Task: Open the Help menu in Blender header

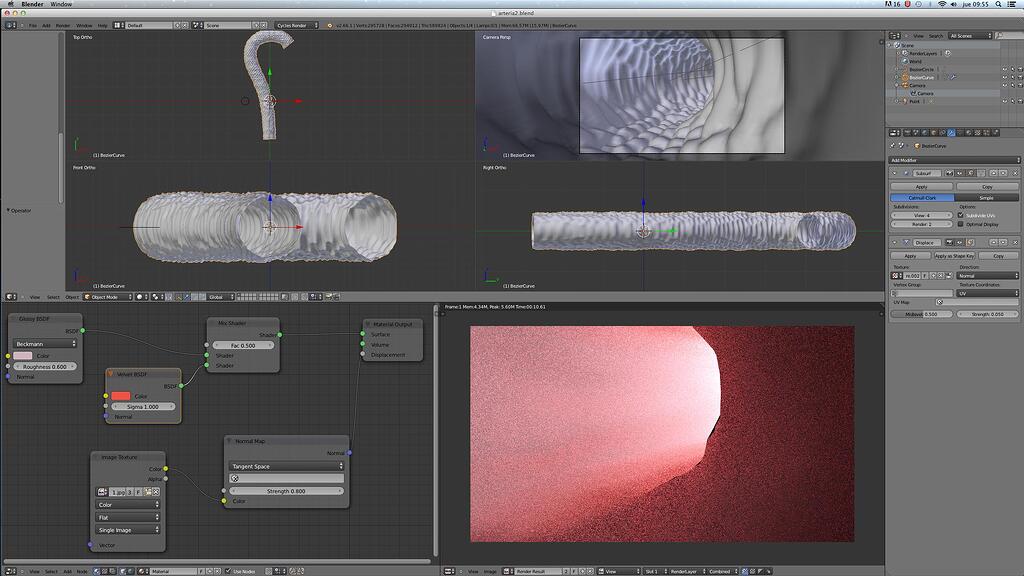Action: click(103, 25)
